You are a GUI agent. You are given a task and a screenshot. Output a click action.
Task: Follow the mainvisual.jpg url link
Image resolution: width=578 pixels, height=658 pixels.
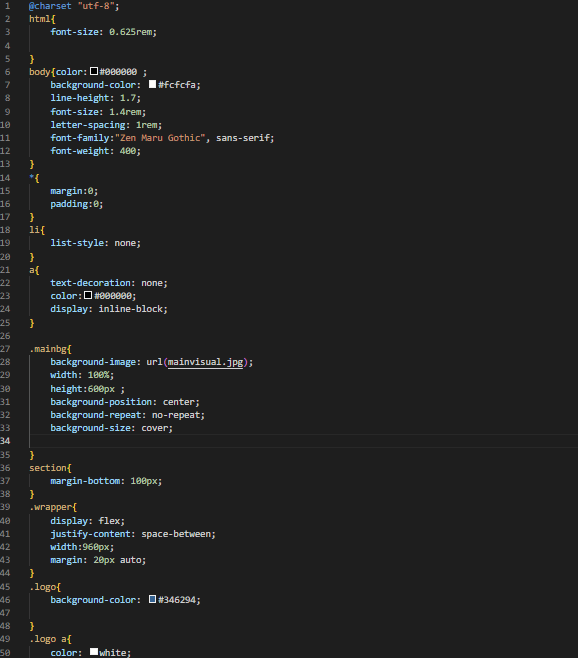coord(205,362)
